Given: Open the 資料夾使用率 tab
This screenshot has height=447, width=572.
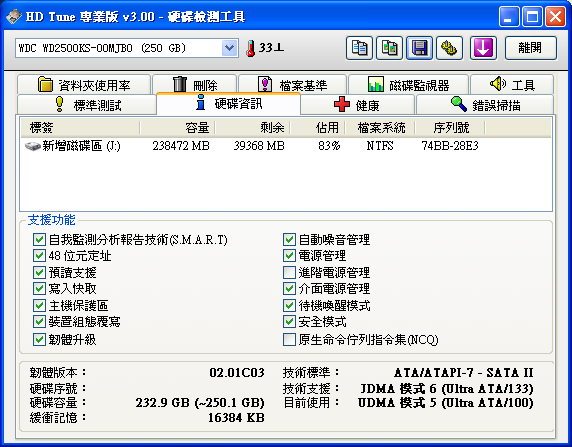Looking at the screenshot, I should [84, 85].
